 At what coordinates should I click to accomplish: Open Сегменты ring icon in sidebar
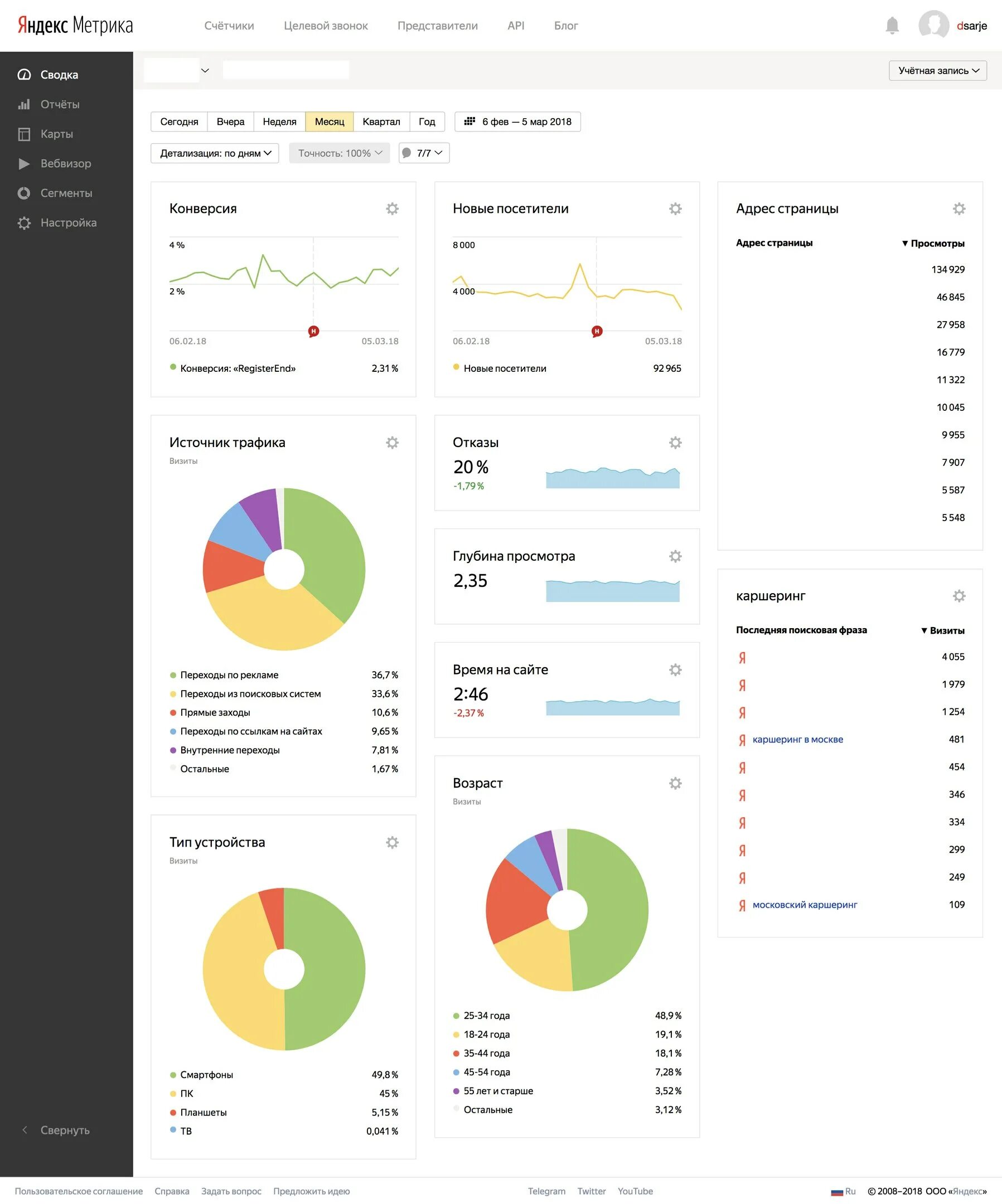[24, 193]
